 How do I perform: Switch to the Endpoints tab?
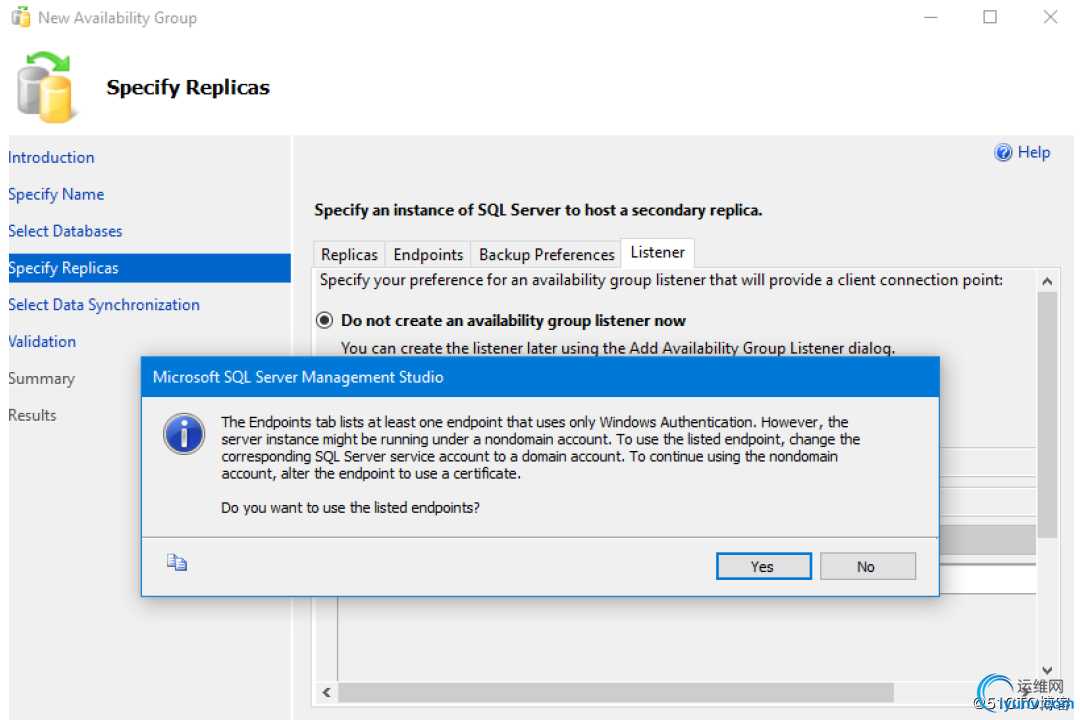click(428, 254)
